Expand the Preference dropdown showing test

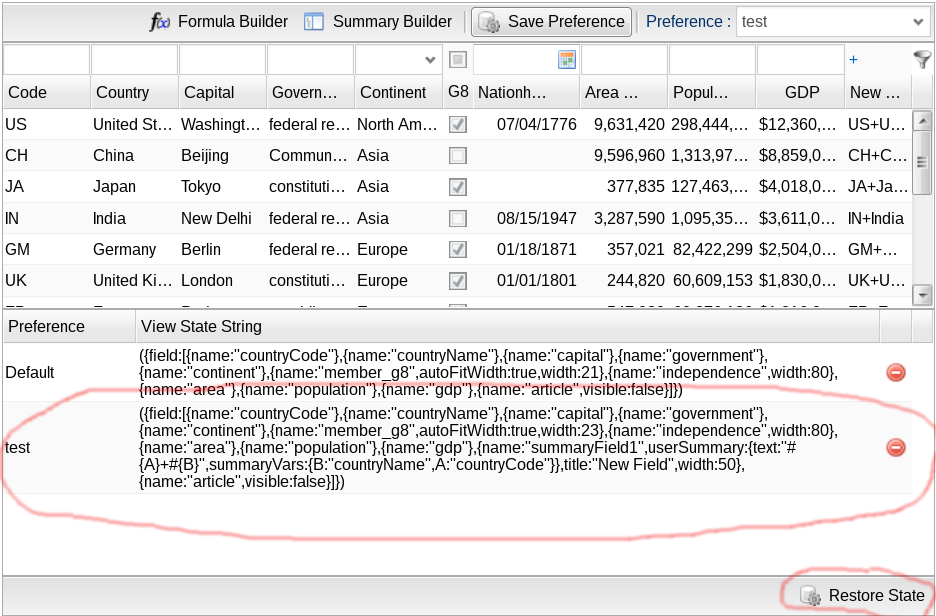(919, 21)
